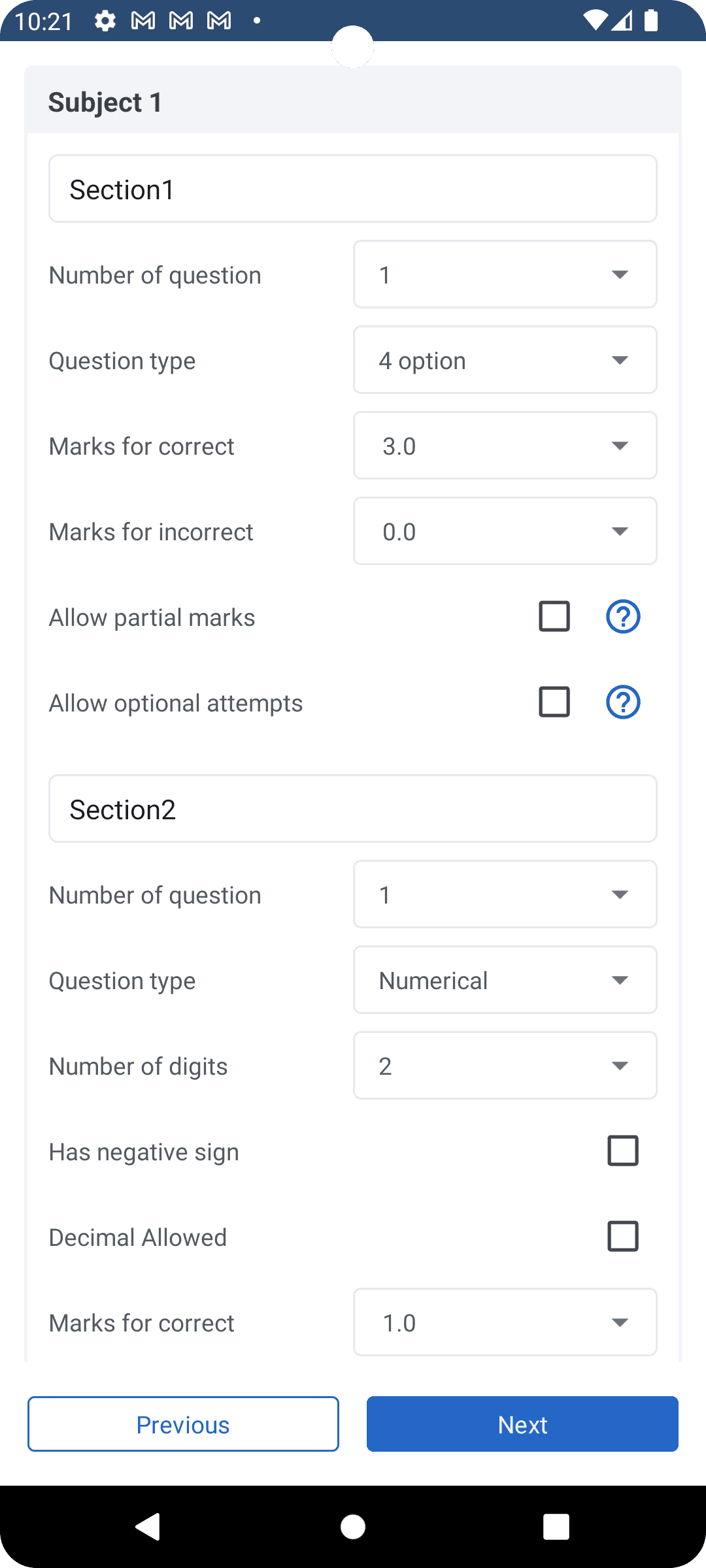Open help for Allow optional attempts
706x1568 pixels.
point(622,702)
